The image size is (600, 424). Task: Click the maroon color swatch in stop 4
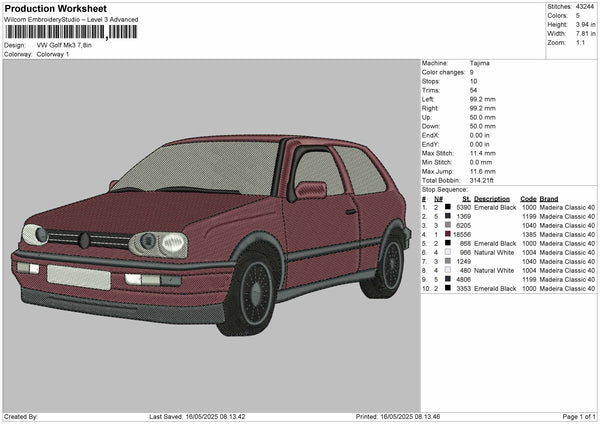[x=447, y=234]
